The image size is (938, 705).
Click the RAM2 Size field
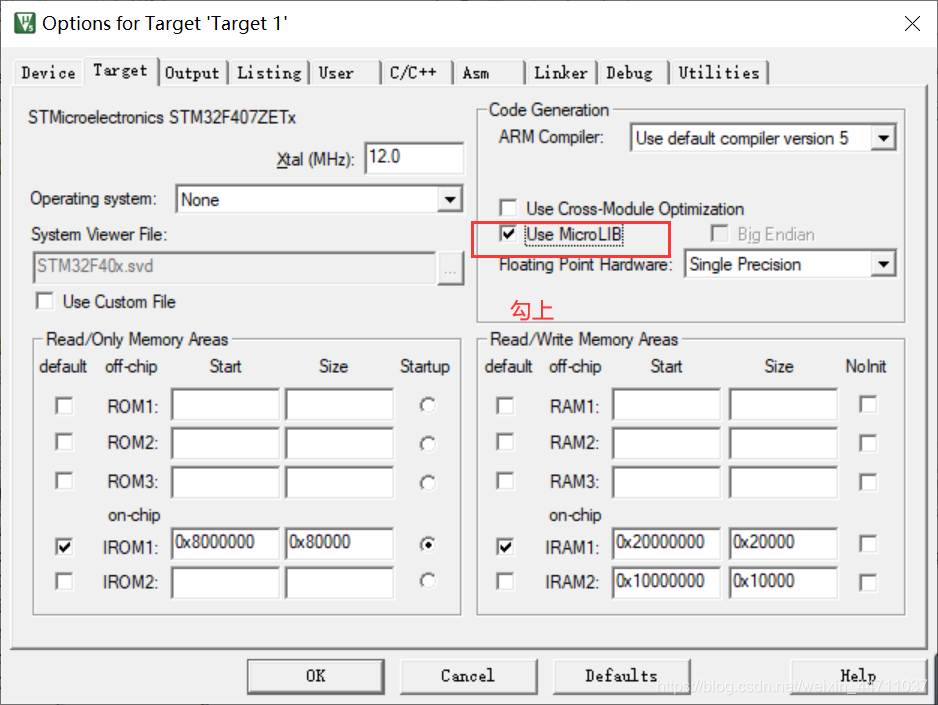click(783, 443)
